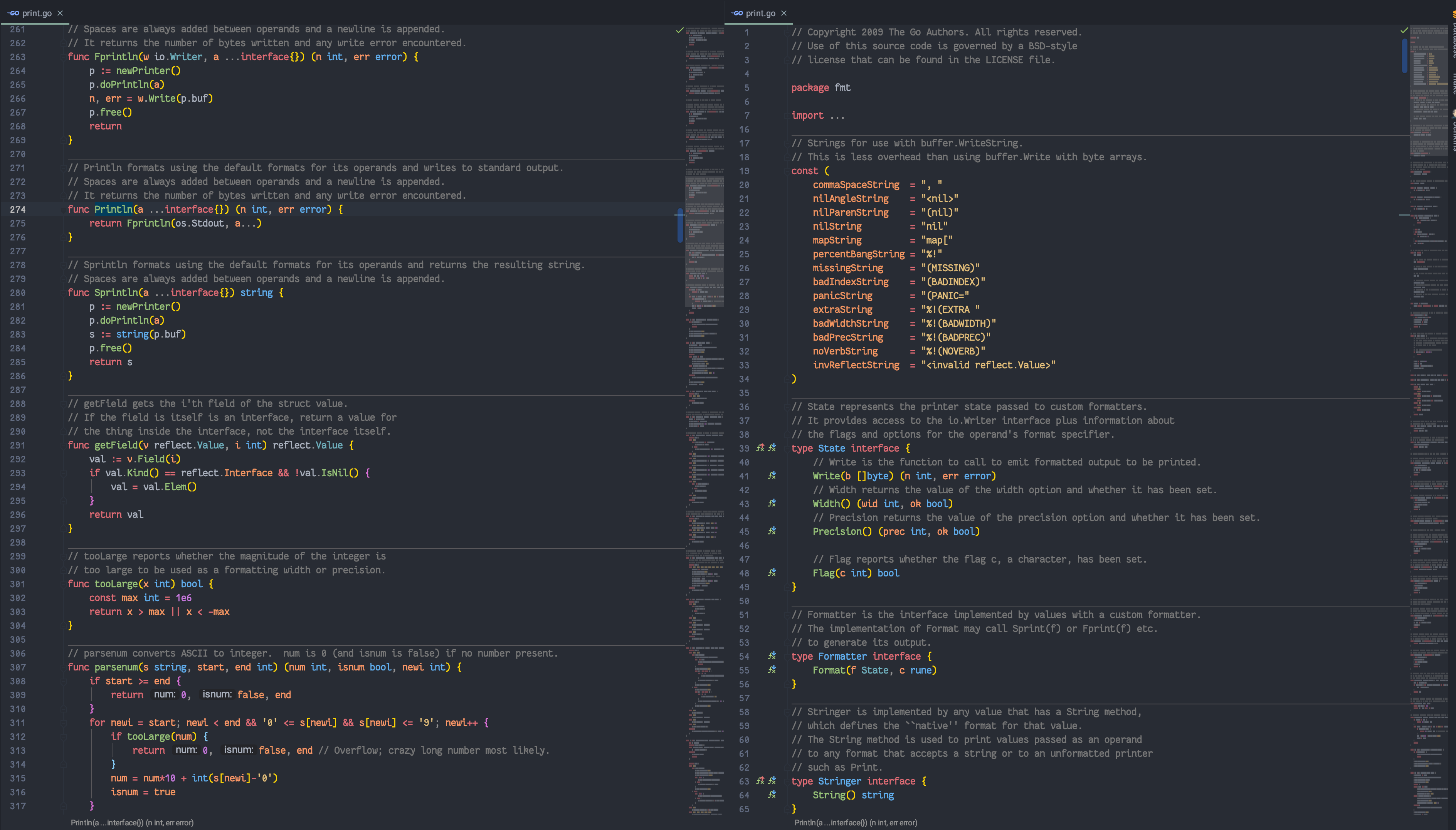Click gutter icon next to Width() method
This screenshot has width=1456, height=830.
coord(772,503)
